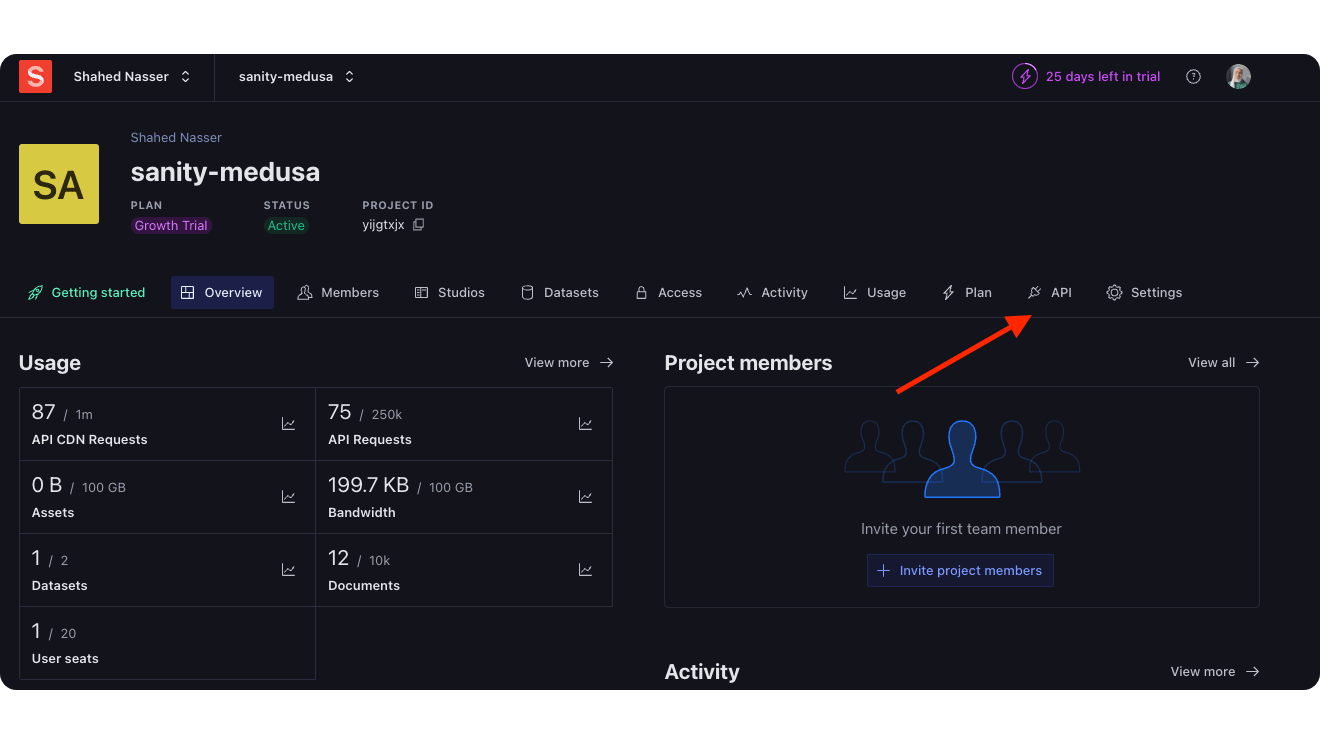Open the Settings tab

tap(1145, 292)
